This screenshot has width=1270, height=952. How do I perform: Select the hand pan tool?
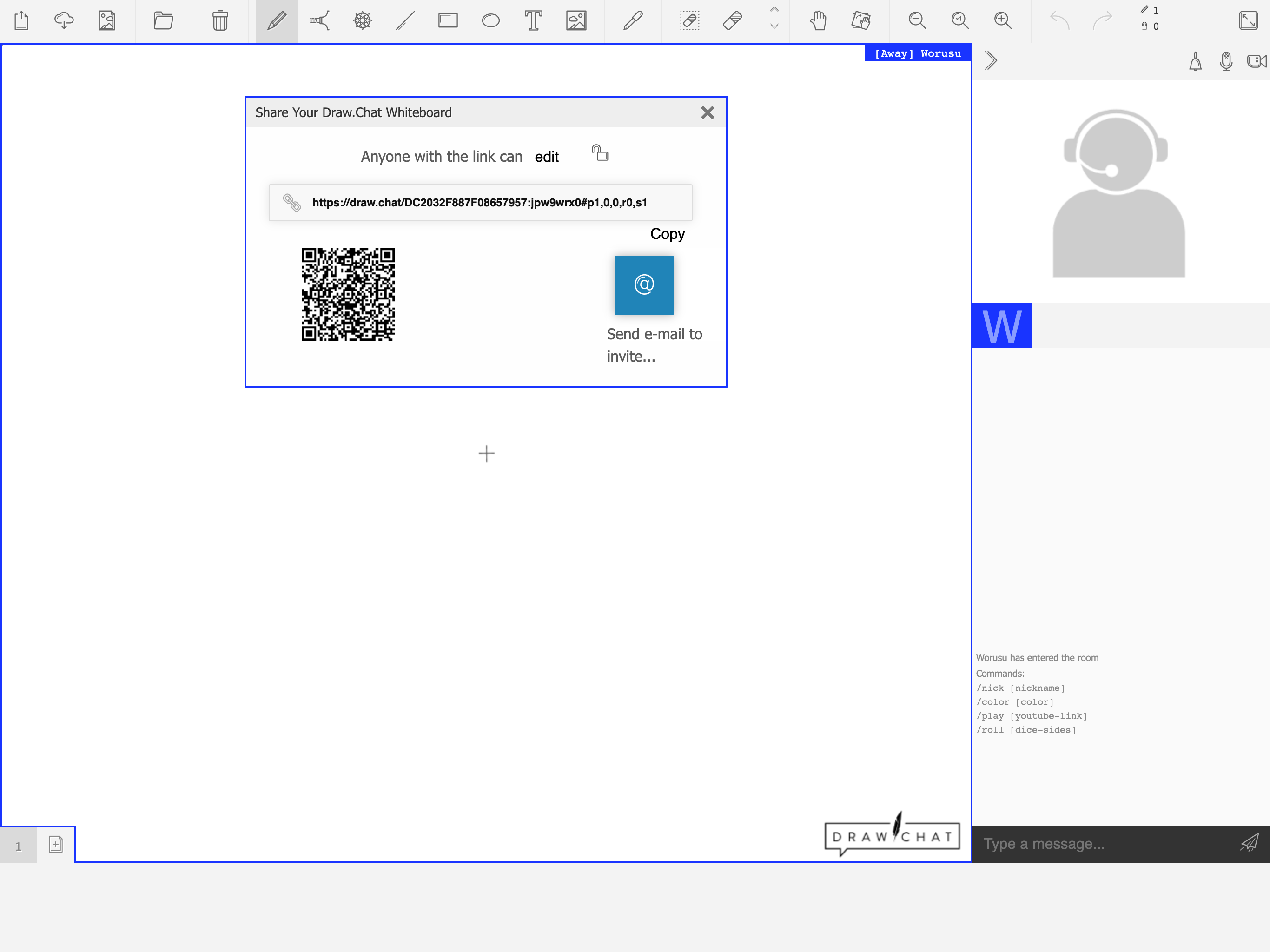pos(818,21)
